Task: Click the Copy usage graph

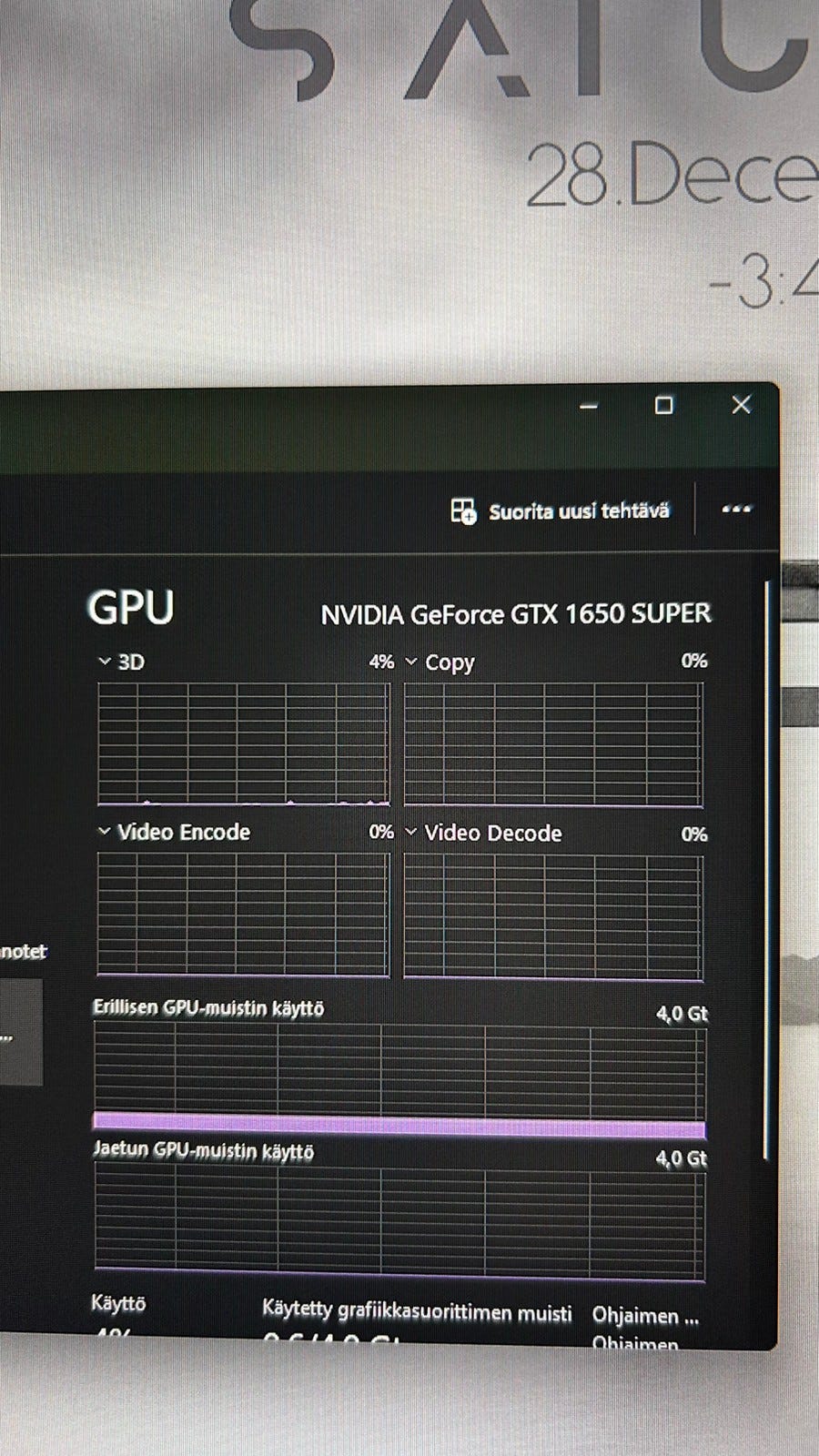Action: [x=553, y=744]
